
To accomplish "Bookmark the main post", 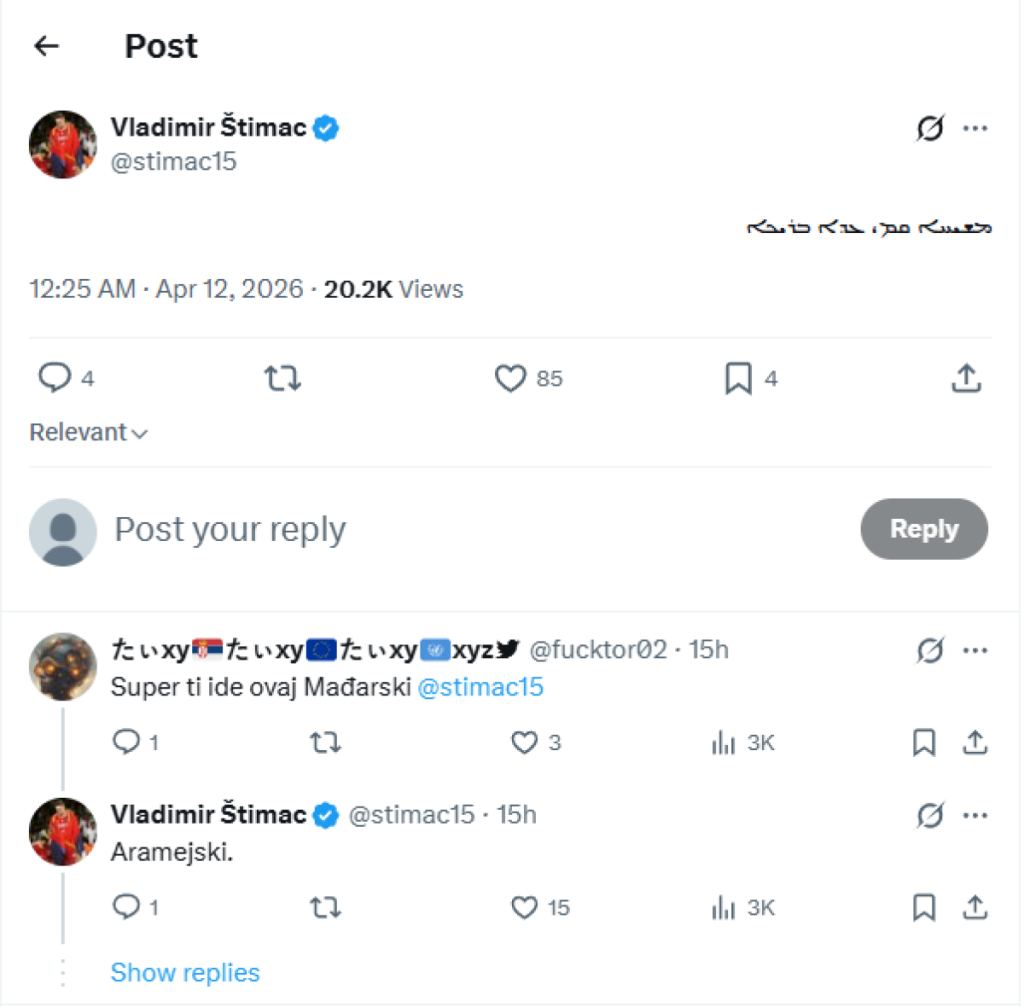I will click(x=738, y=378).
